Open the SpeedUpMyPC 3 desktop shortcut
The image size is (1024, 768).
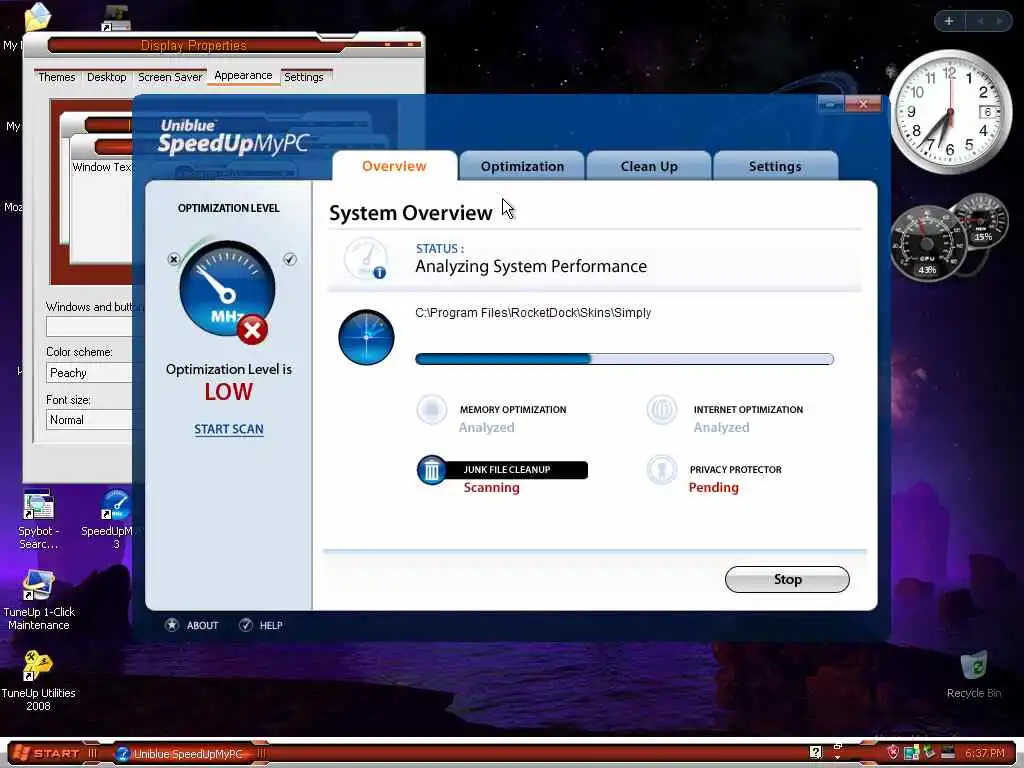115,520
